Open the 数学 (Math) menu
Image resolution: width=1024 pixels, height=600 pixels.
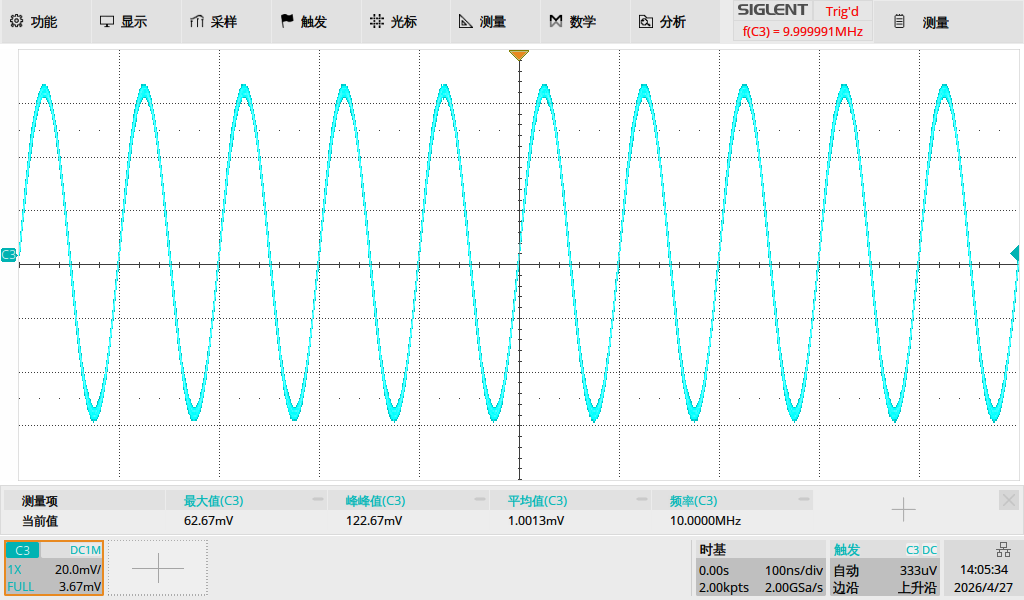click(x=573, y=22)
